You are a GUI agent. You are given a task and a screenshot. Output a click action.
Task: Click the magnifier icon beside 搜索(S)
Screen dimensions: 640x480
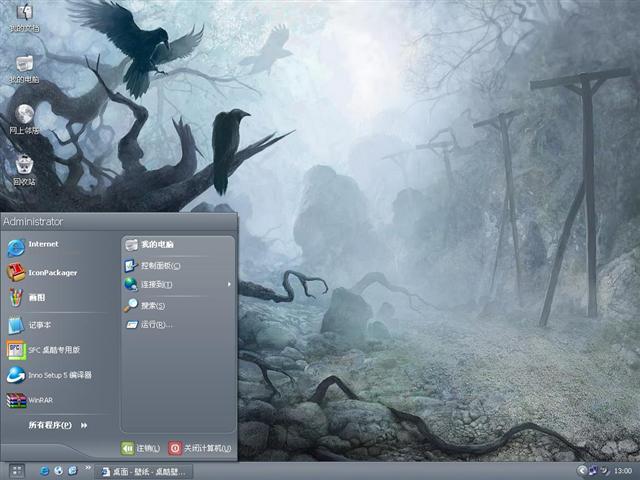coord(131,305)
